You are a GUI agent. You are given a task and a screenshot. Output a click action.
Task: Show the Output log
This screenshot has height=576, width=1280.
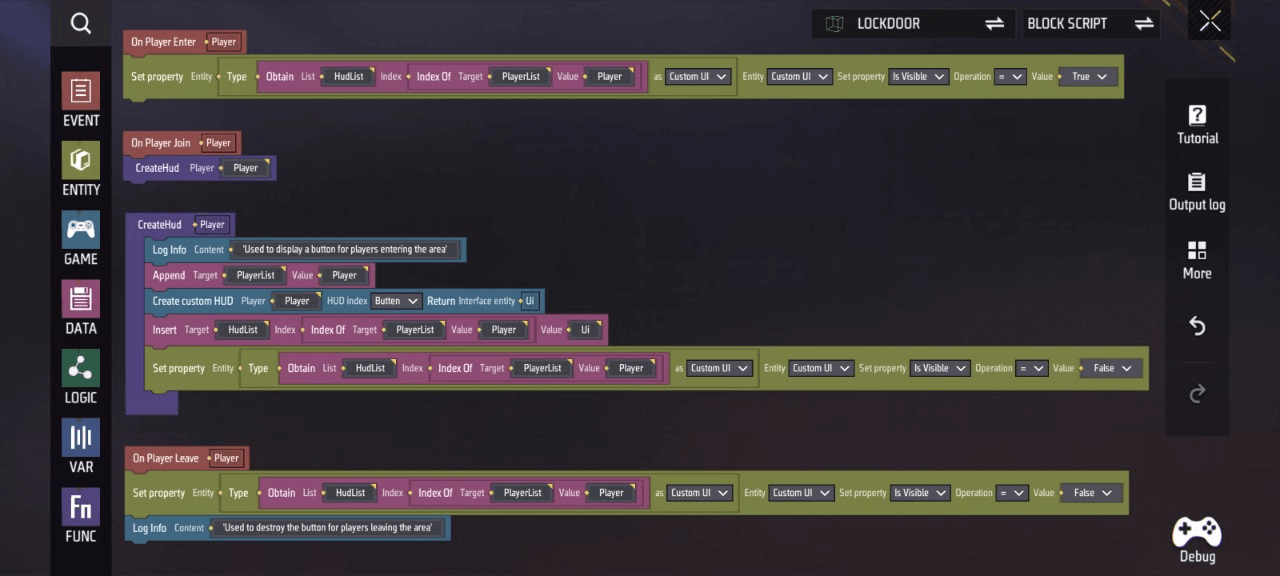tap(1197, 191)
